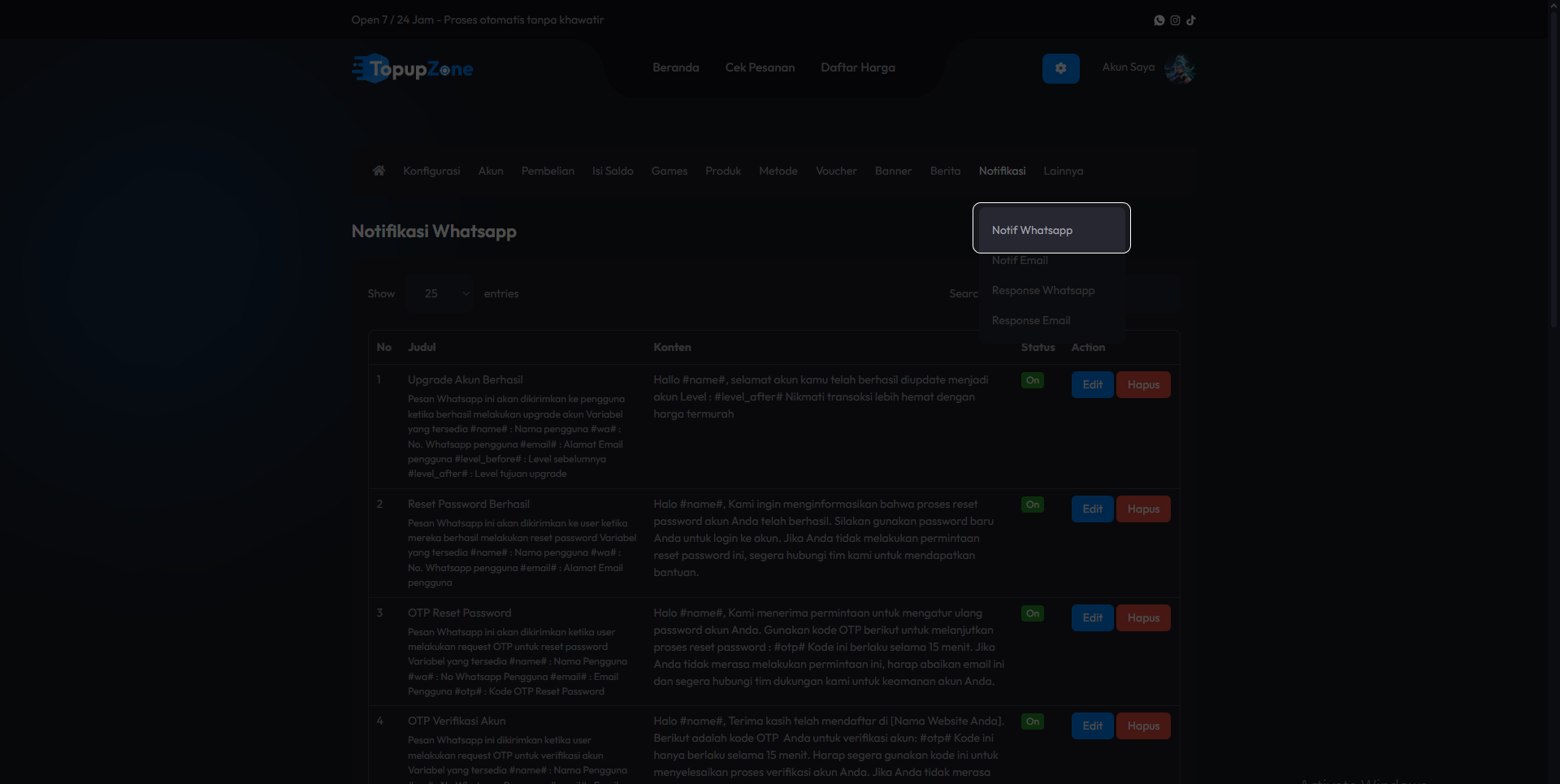Hapus OTP Verifikasi Akun notification
The height and width of the screenshot is (784, 1560).
tap(1143, 726)
